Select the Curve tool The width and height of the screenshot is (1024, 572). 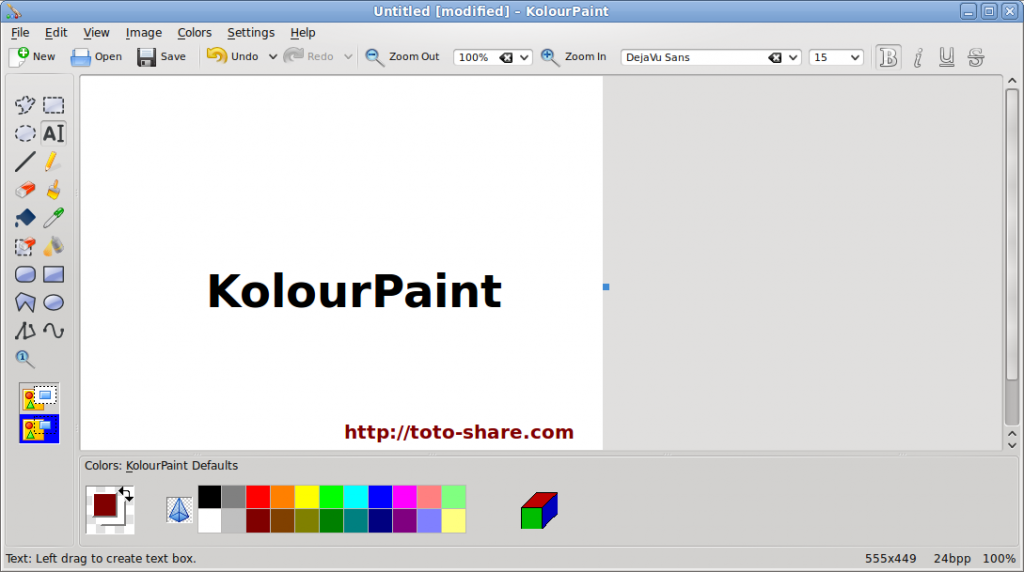coord(54,331)
